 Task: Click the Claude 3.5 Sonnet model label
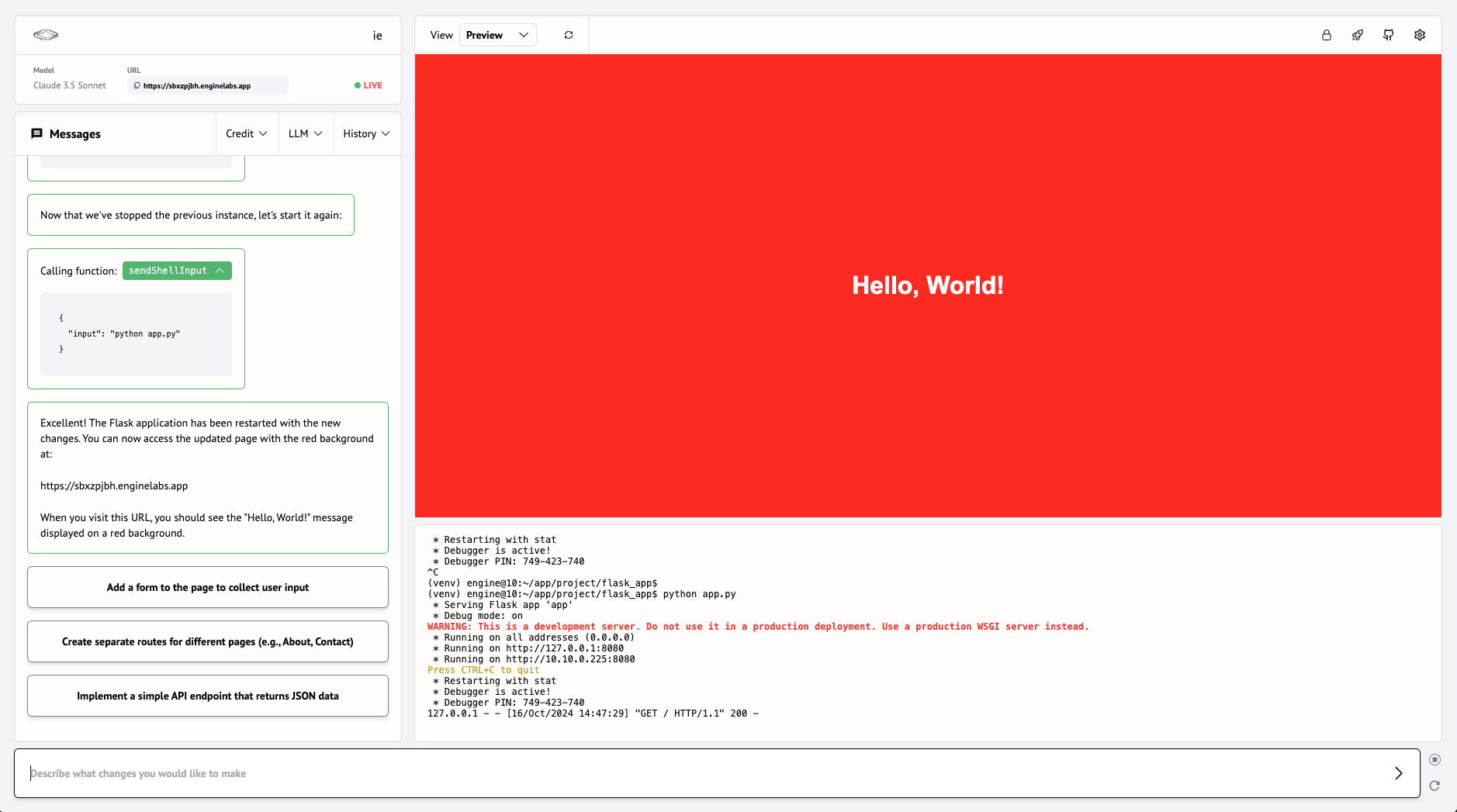pyautogui.click(x=70, y=85)
